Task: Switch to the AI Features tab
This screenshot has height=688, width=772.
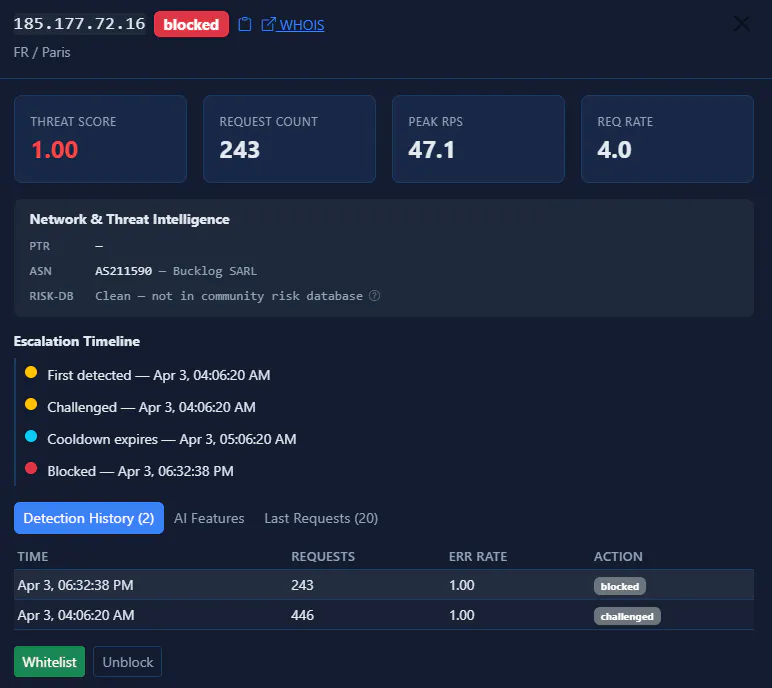Action: tap(209, 518)
